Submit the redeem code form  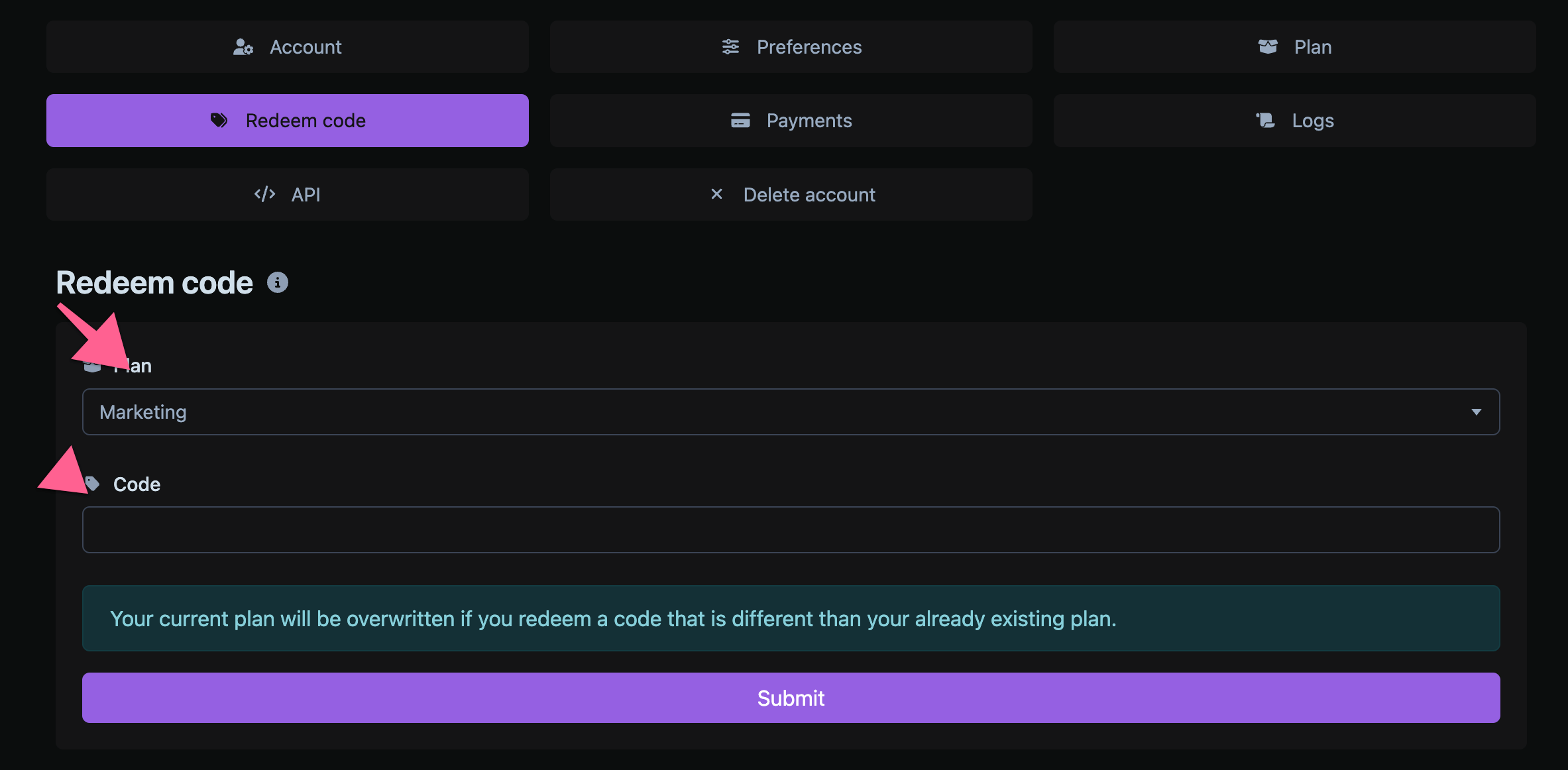pyautogui.click(x=791, y=698)
